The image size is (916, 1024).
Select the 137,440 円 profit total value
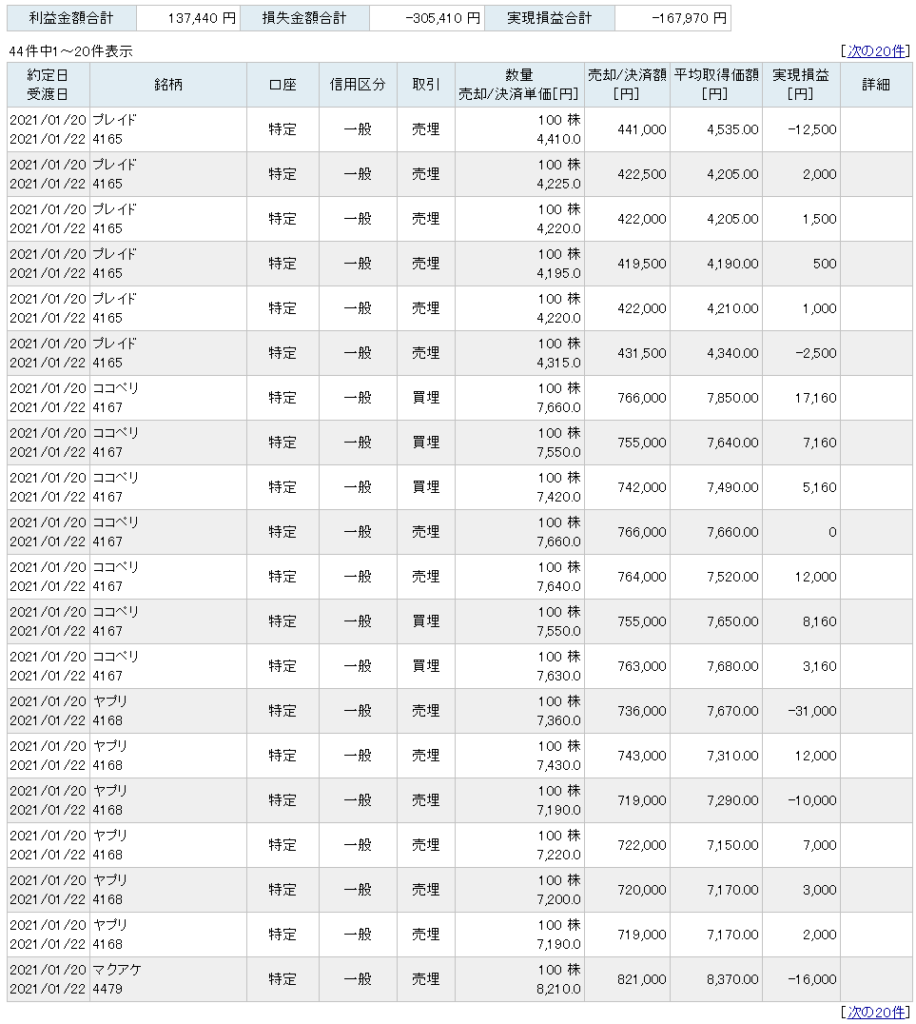click(188, 18)
